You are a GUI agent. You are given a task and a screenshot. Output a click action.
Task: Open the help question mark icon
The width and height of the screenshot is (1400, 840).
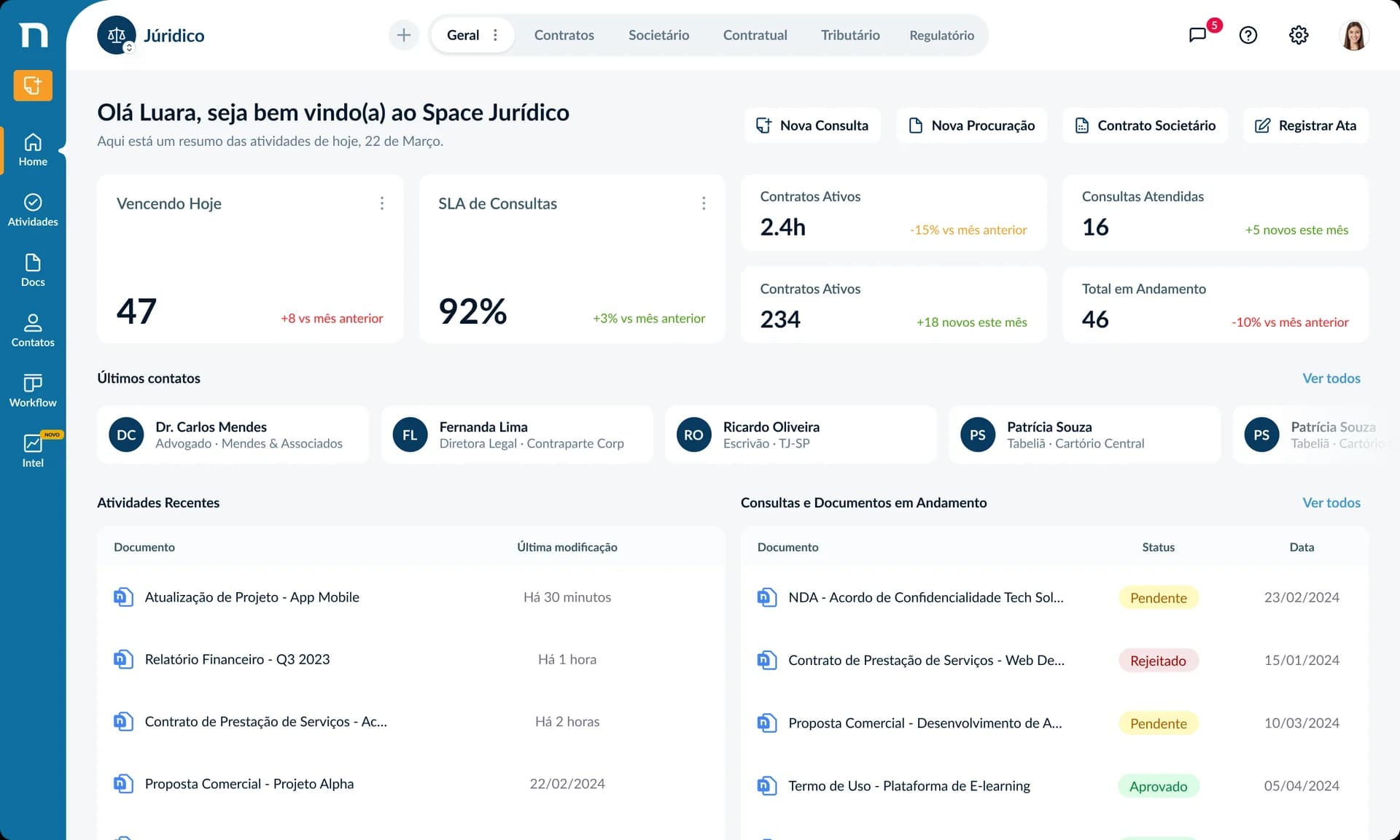pyautogui.click(x=1248, y=35)
